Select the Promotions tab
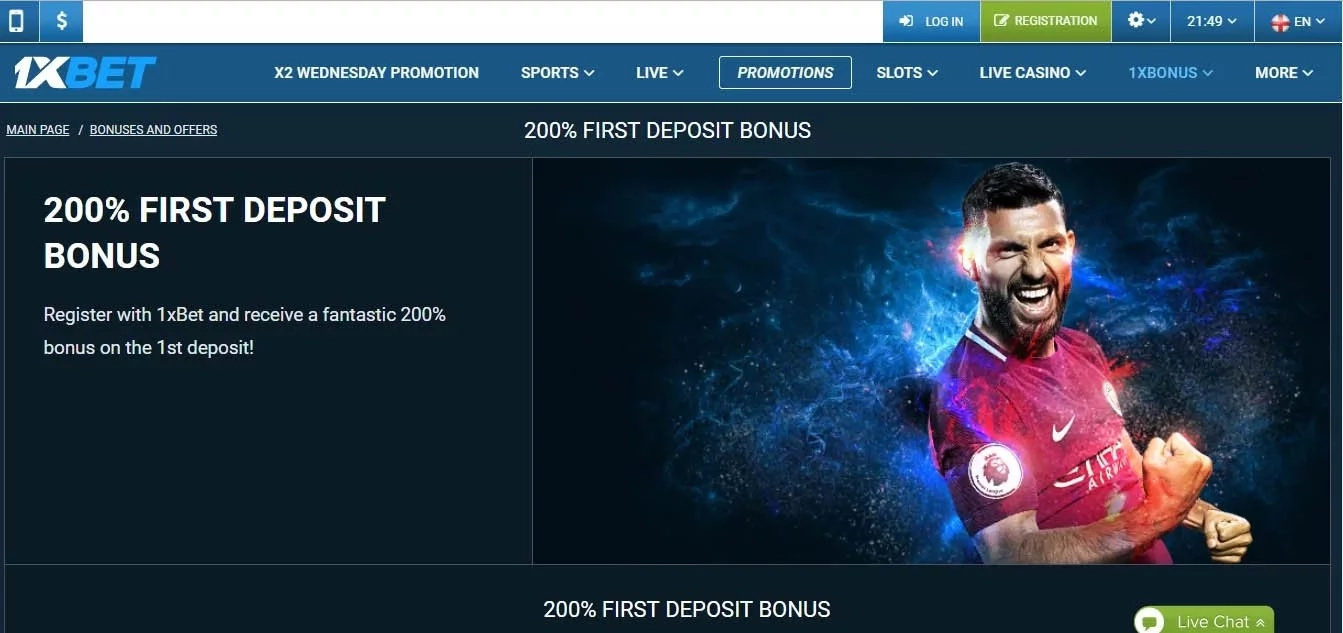 (785, 73)
